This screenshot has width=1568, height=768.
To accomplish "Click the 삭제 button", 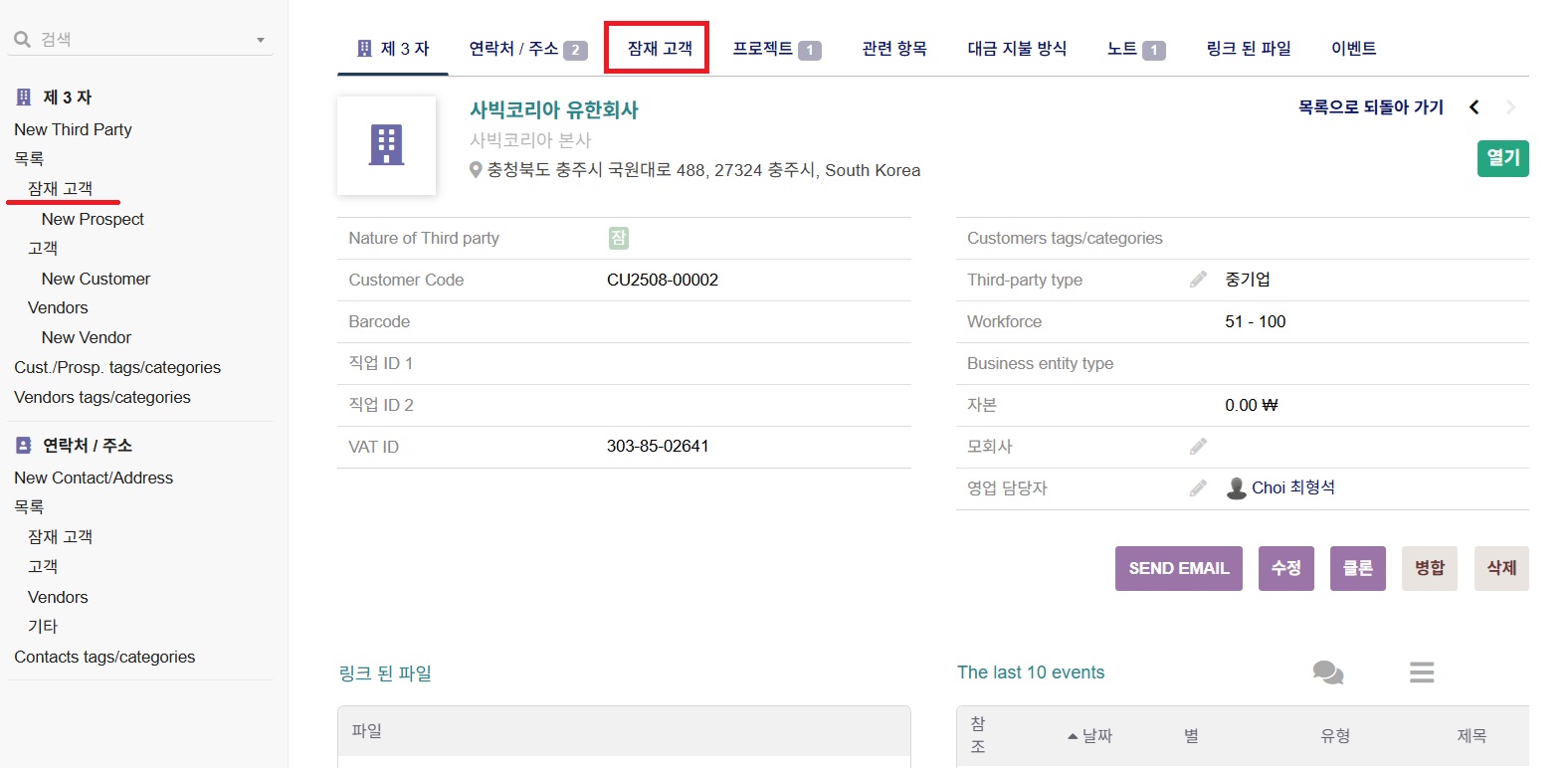I will pyautogui.click(x=1500, y=568).
